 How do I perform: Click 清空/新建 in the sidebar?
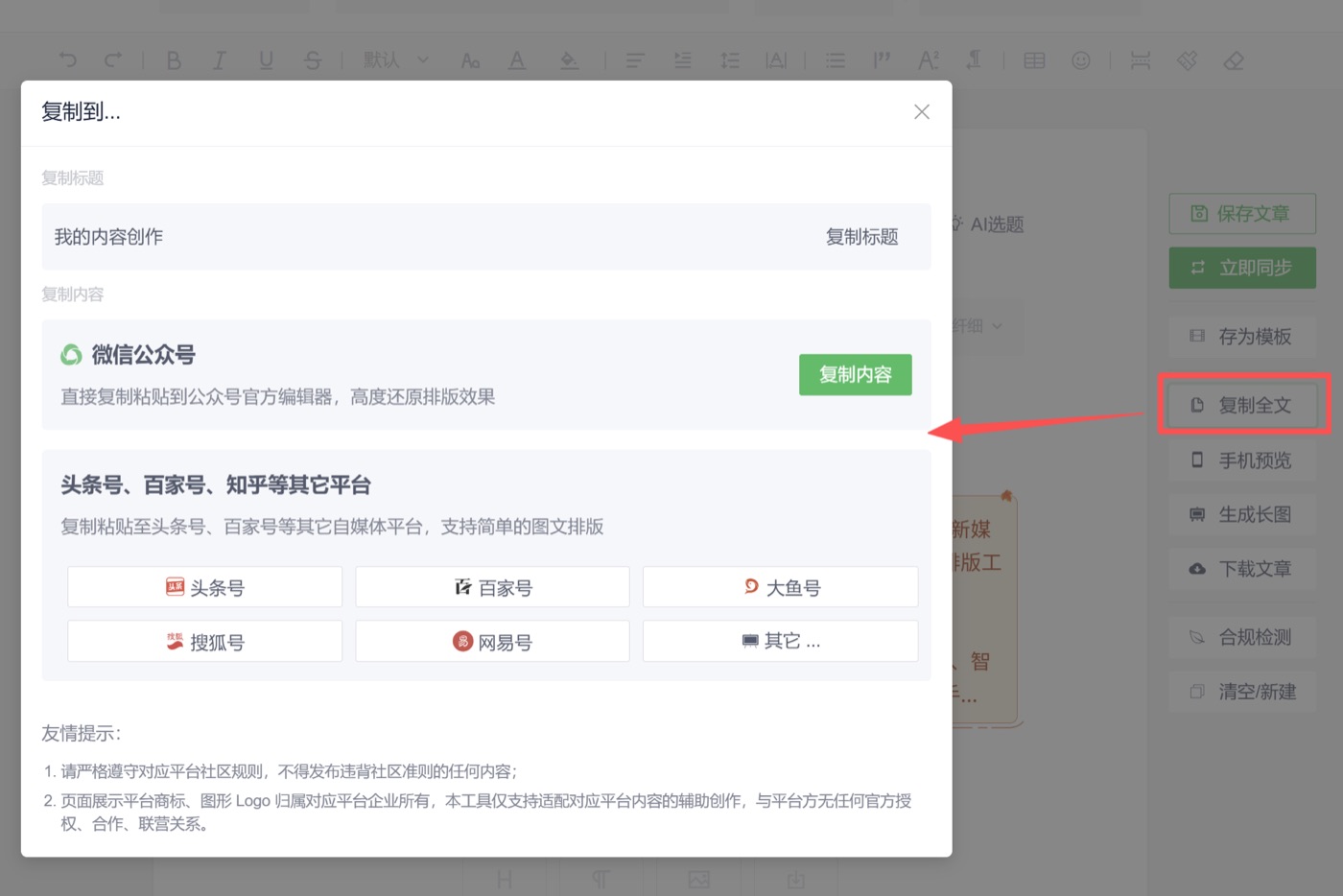pyautogui.click(x=1241, y=692)
